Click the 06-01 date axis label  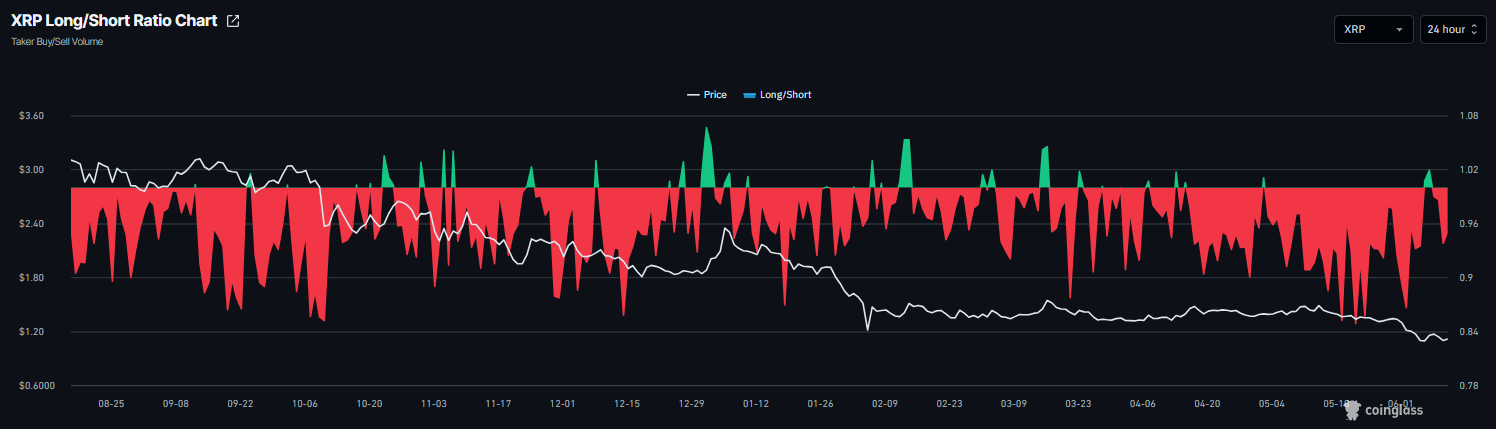coord(1400,404)
